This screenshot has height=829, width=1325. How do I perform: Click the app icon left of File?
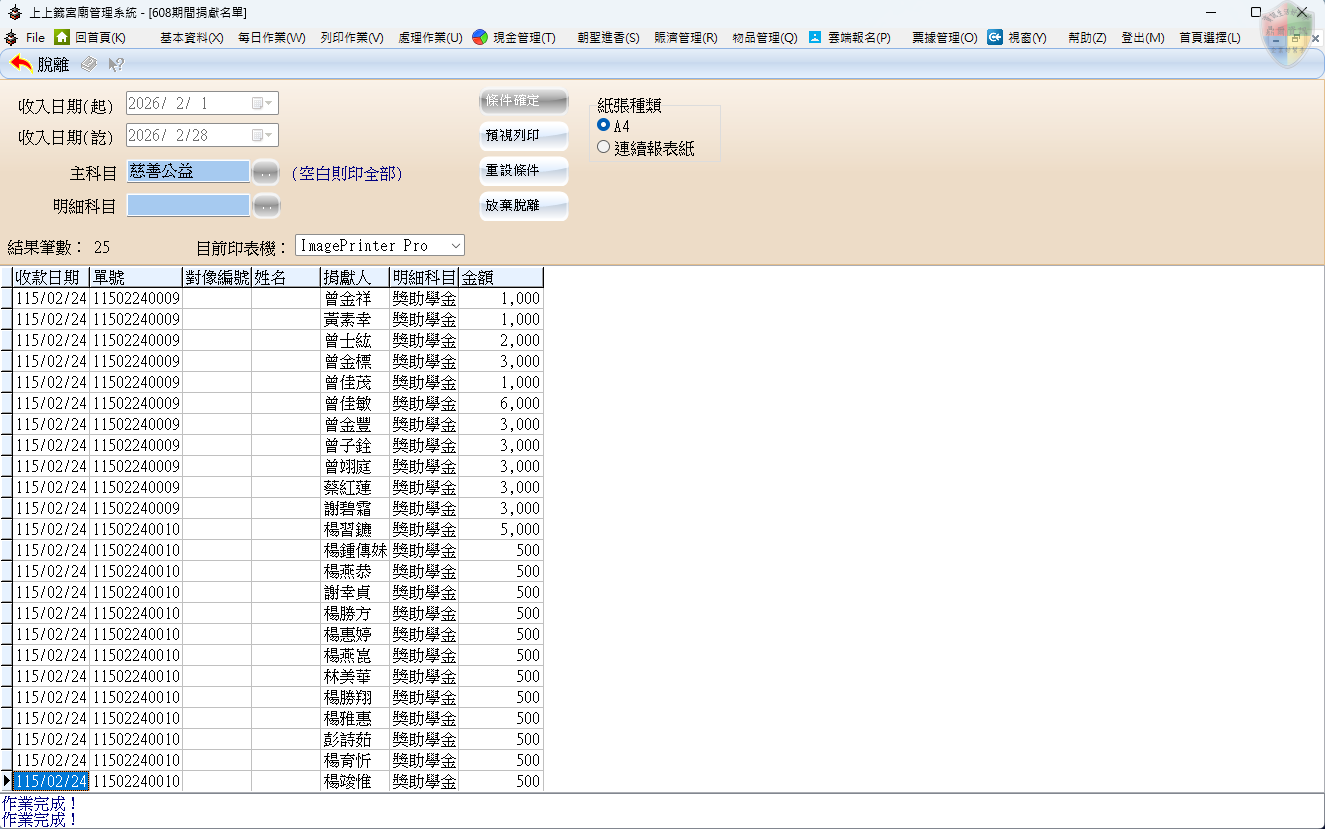12,37
